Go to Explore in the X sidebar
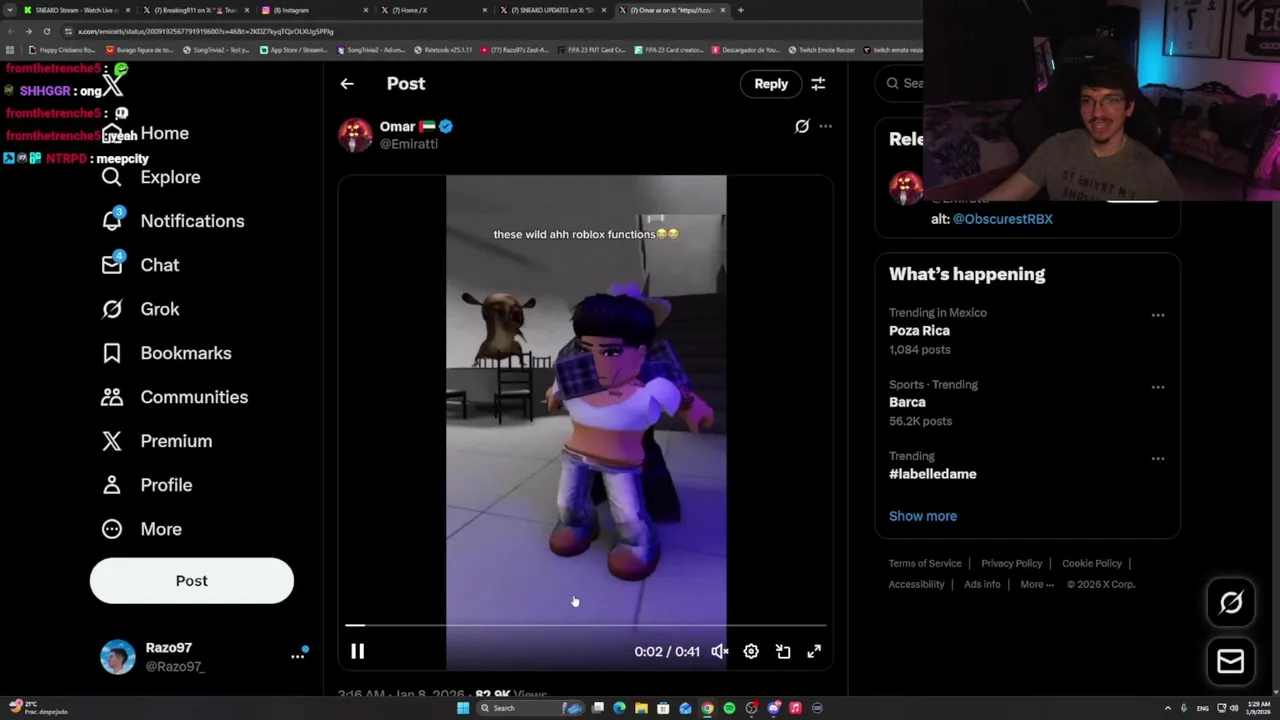1280x720 pixels. tap(150, 177)
